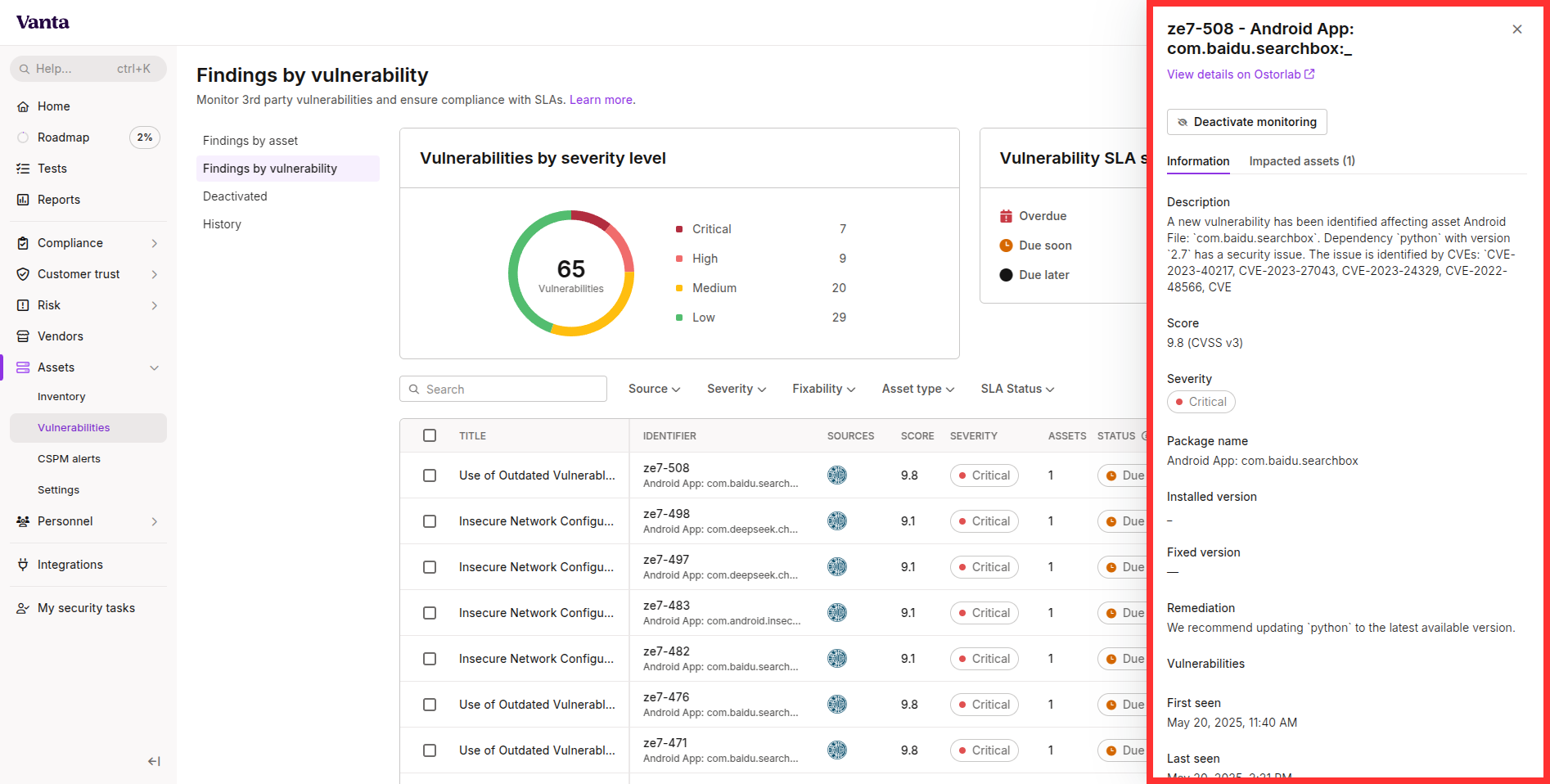Collapse the Assets section chevron
The image size is (1550, 784).
[155, 367]
